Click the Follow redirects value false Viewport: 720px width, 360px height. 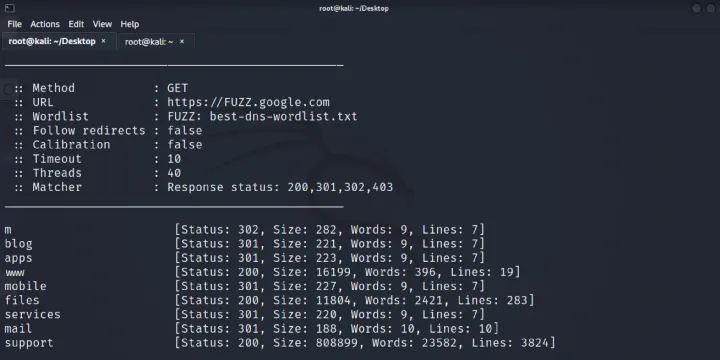point(185,130)
